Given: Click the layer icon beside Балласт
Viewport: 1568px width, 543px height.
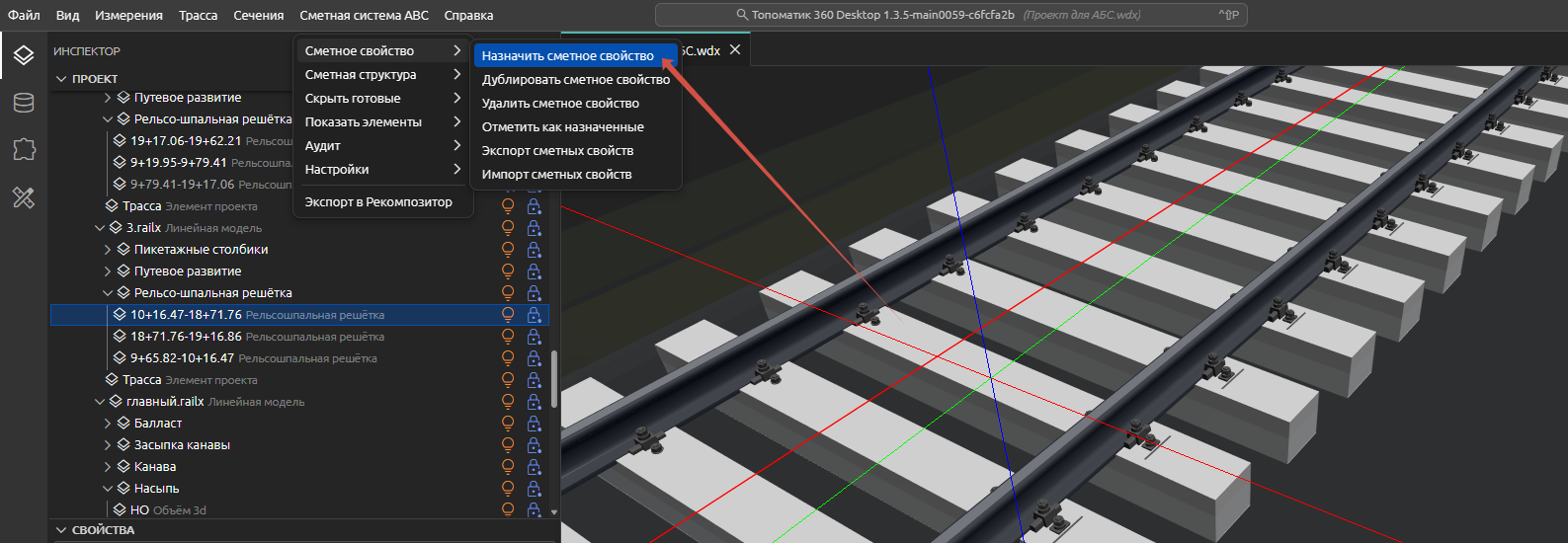Looking at the screenshot, I should tap(124, 424).
